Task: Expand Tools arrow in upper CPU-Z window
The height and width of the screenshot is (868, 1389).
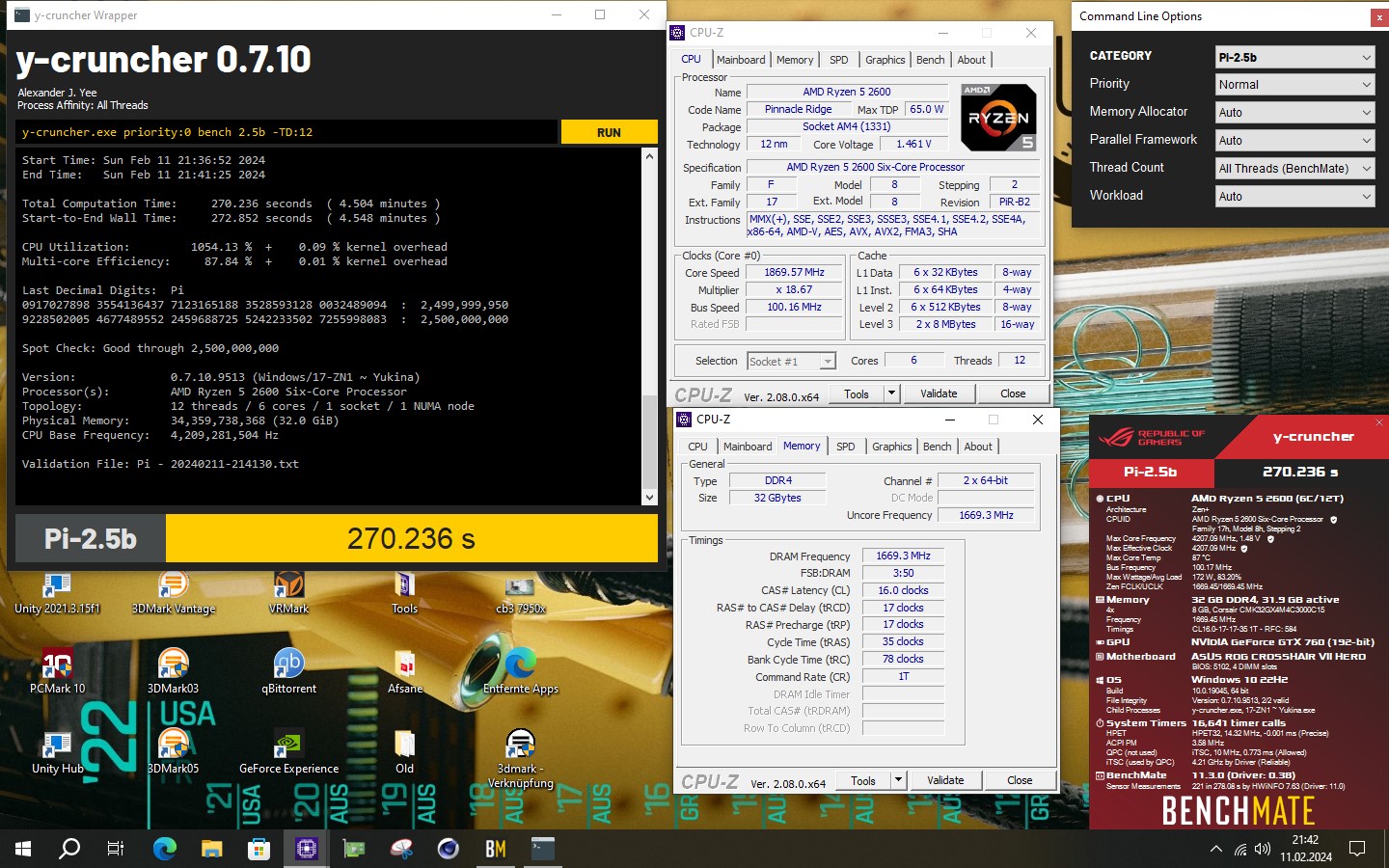Action: (892, 393)
